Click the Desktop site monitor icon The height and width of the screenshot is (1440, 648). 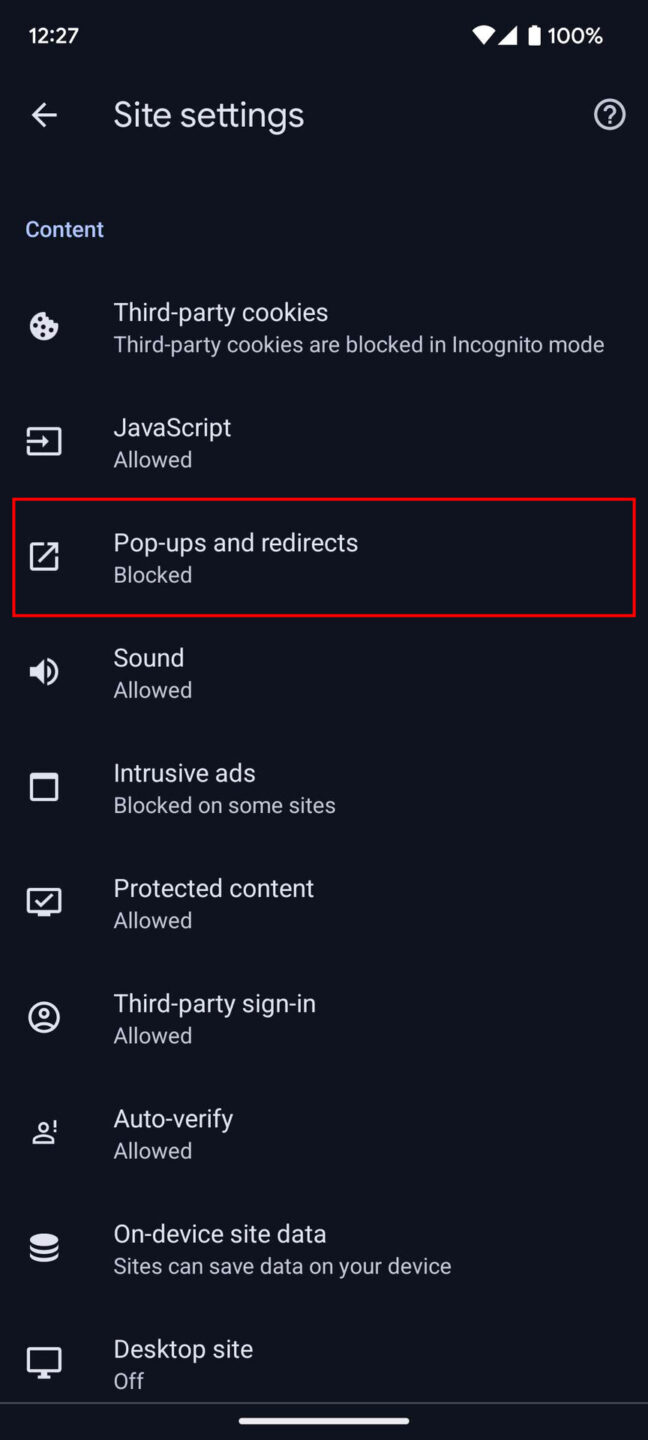(44, 1362)
